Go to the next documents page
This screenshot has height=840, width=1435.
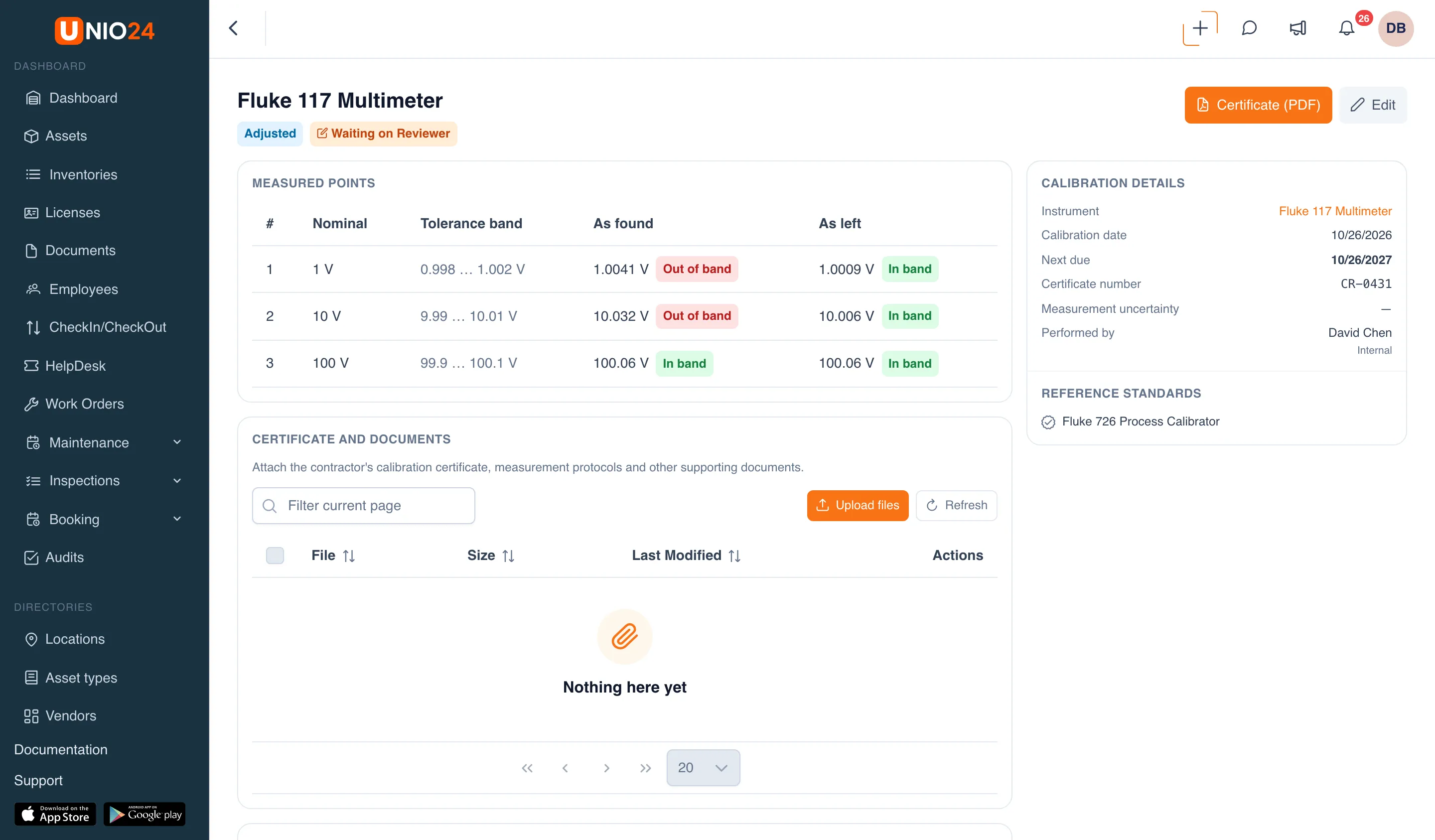pyautogui.click(x=606, y=768)
